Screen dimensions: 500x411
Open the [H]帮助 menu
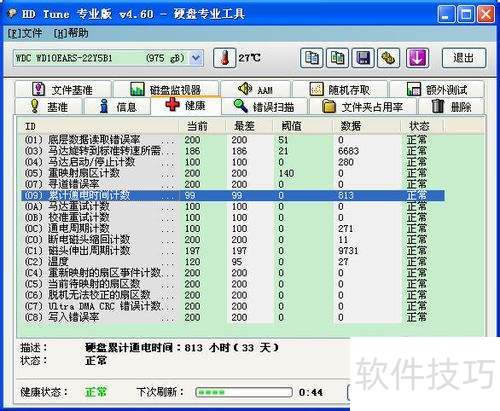[x=71, y=33]
